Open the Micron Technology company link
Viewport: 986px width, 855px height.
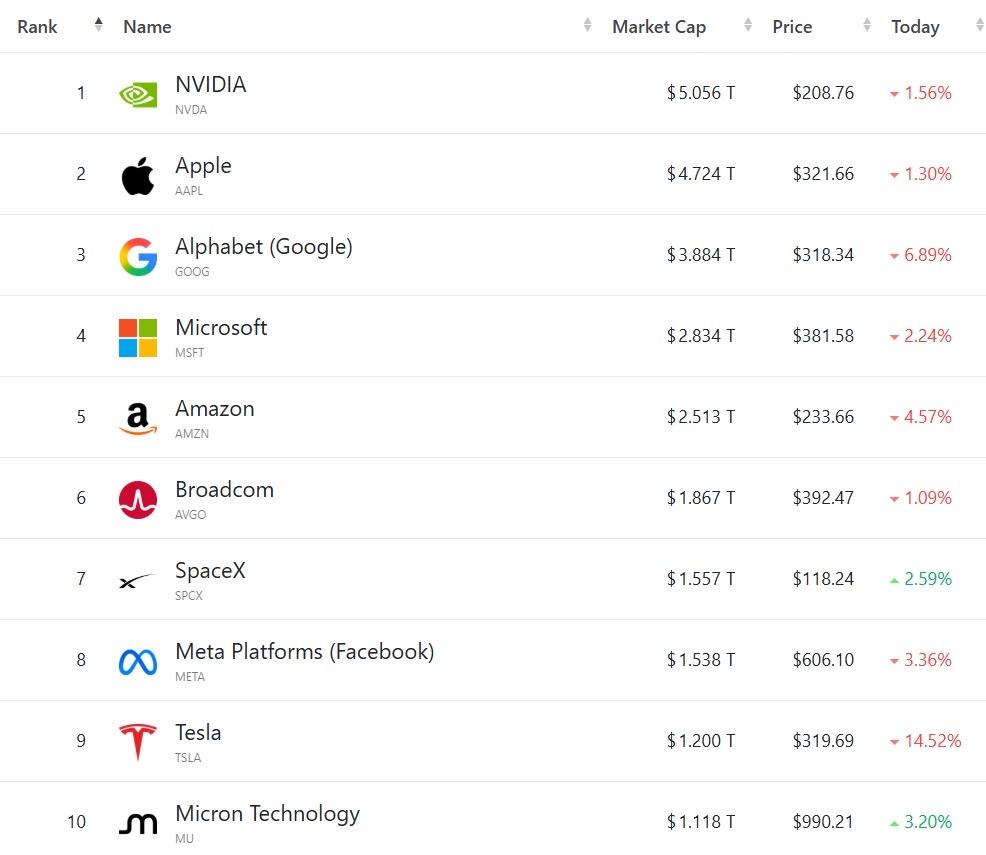pos(267,814)
